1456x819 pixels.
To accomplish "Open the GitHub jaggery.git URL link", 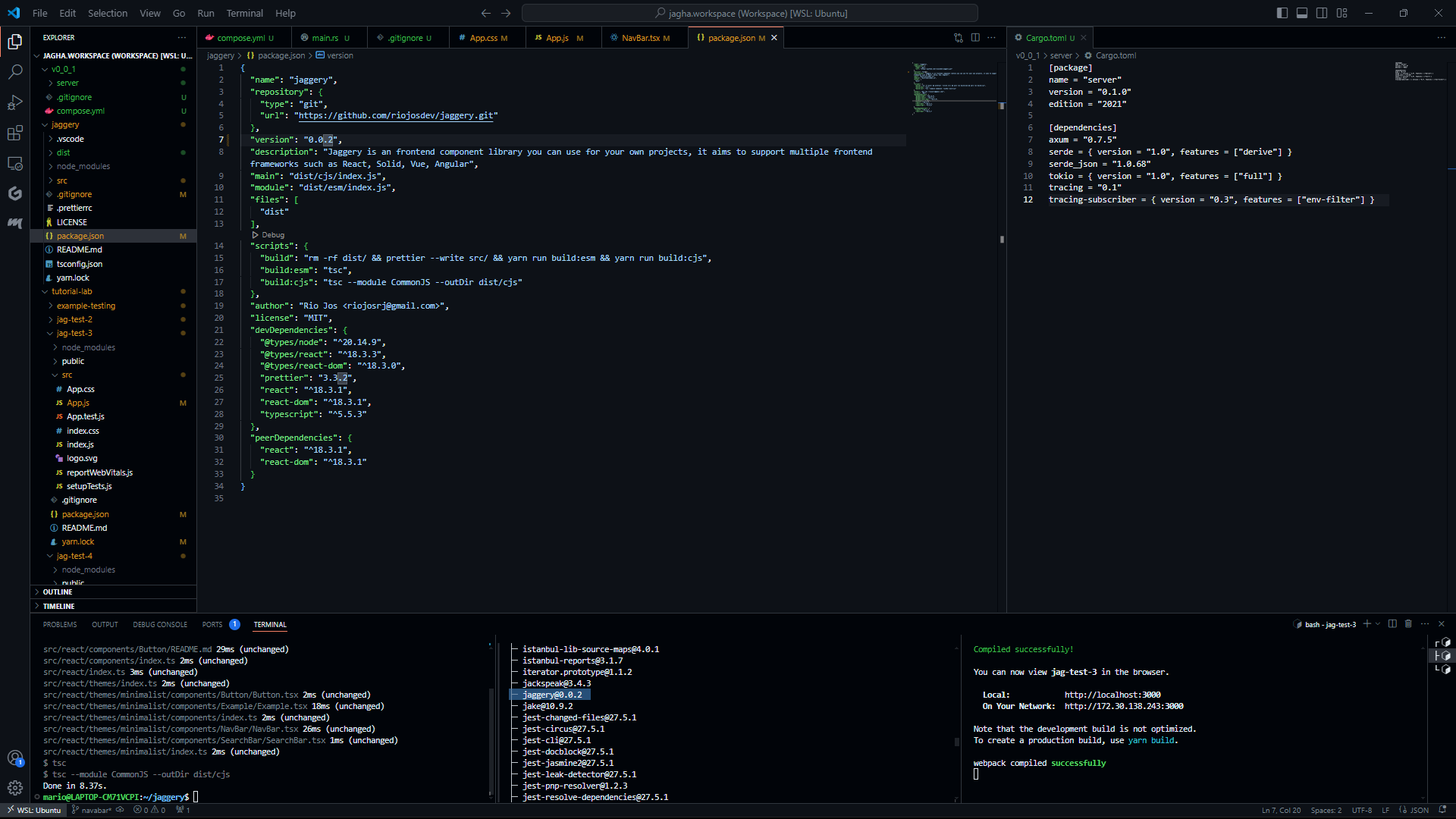I will (396, 115).
